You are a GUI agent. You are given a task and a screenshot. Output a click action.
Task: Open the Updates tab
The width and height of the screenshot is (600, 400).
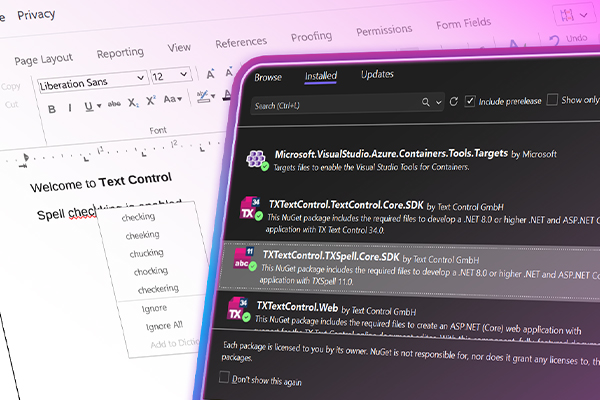click(377, 75)
